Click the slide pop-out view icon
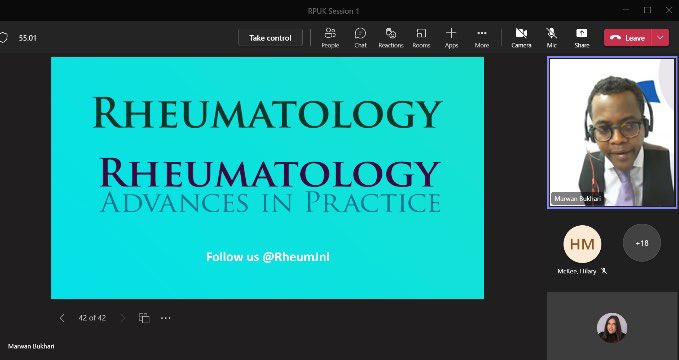The height and width of the screenshot is (360, 679). click(x=144, y=318)
